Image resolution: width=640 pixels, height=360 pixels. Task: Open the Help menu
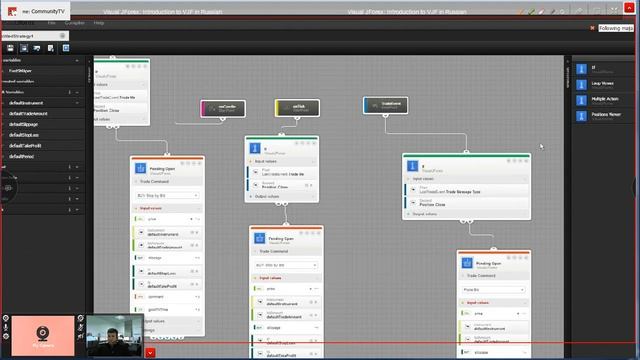(99, 23)
